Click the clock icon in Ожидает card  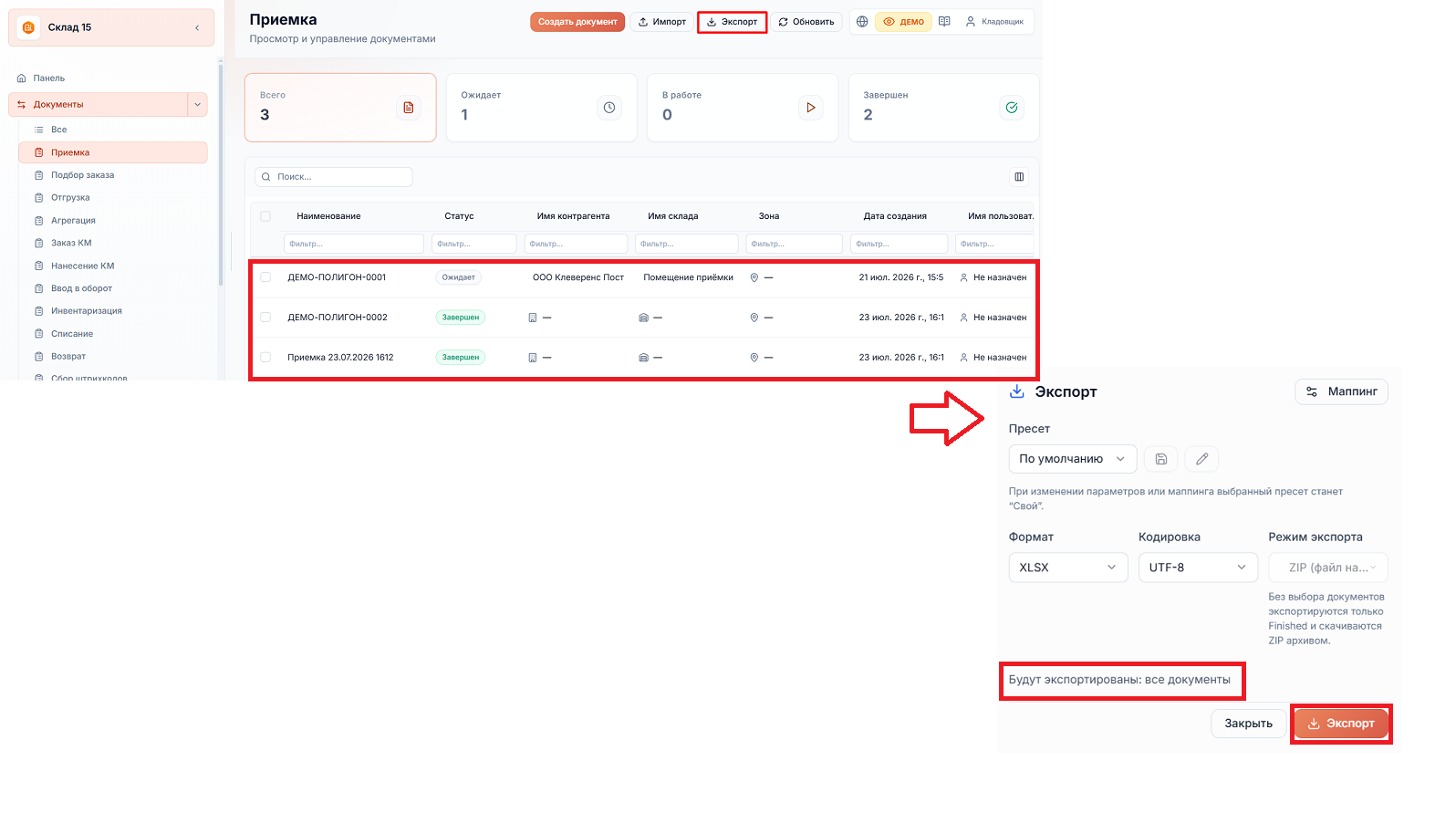pyautogui.click(x=609, y=108)
